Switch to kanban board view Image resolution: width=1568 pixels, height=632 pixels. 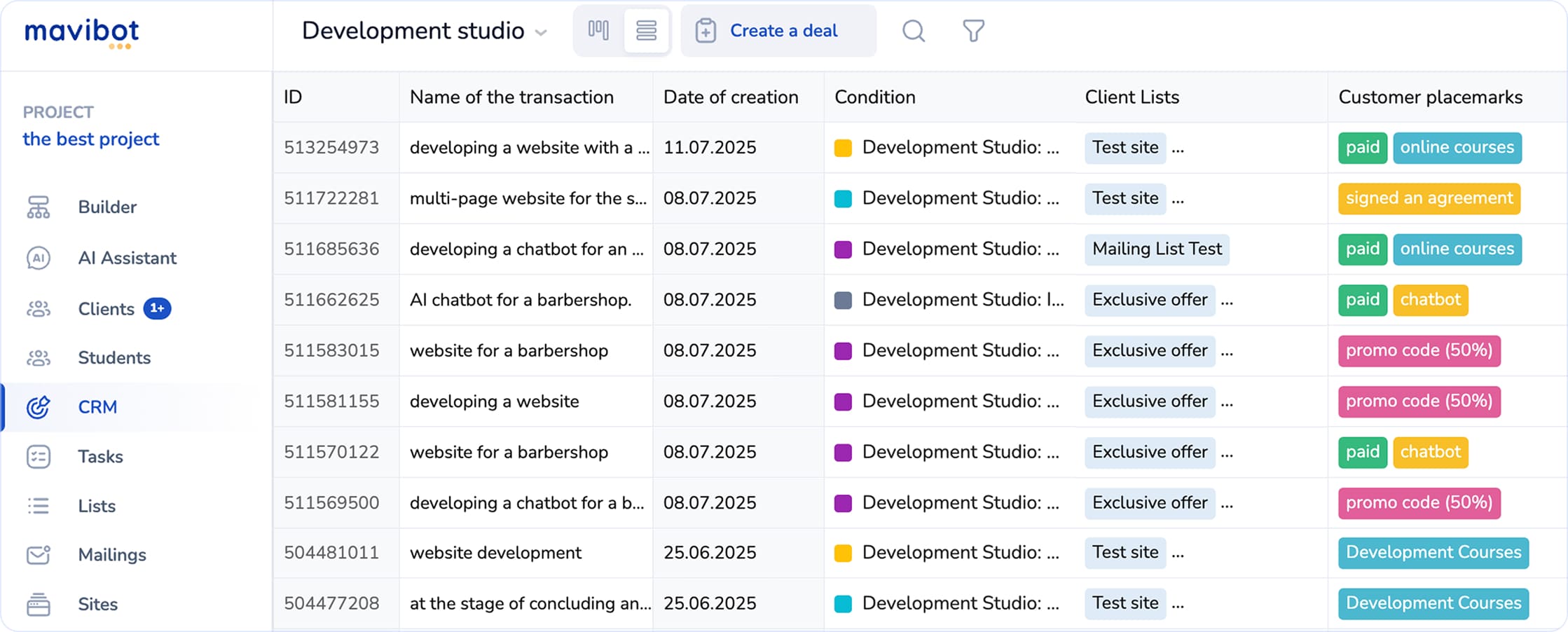(x=598, y=31)
